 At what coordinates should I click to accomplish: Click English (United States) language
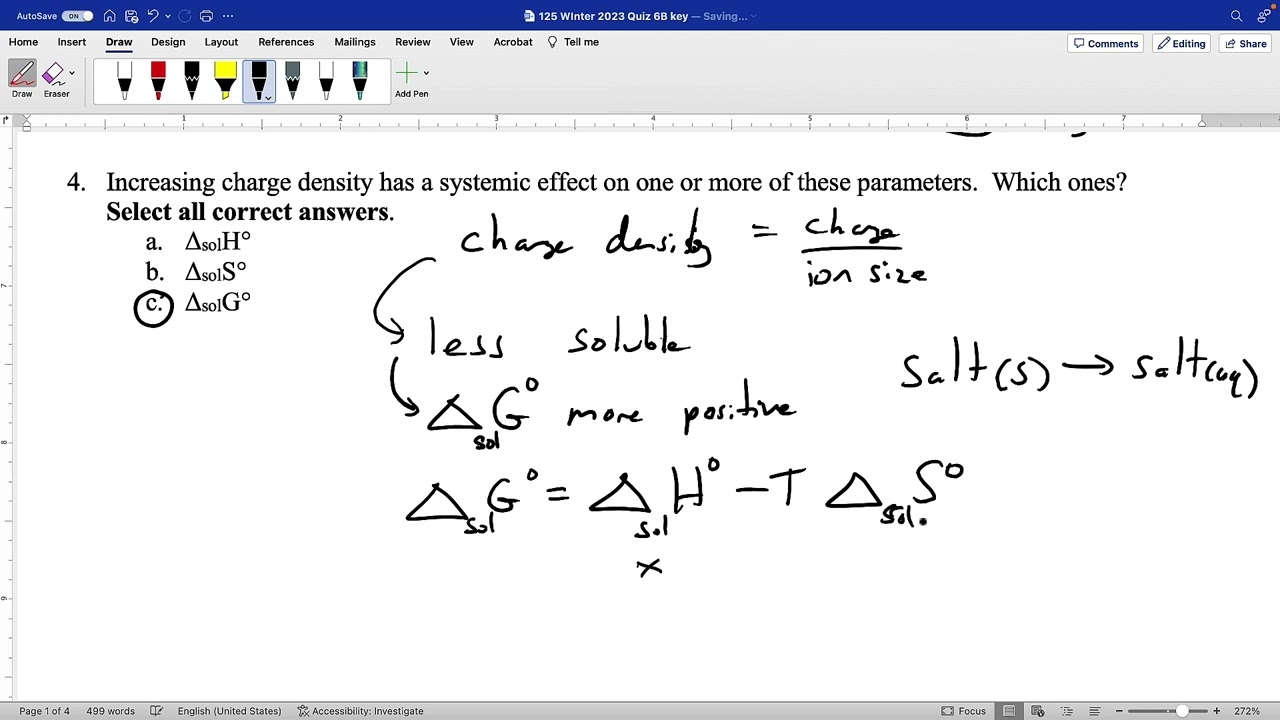pos(229,711)
